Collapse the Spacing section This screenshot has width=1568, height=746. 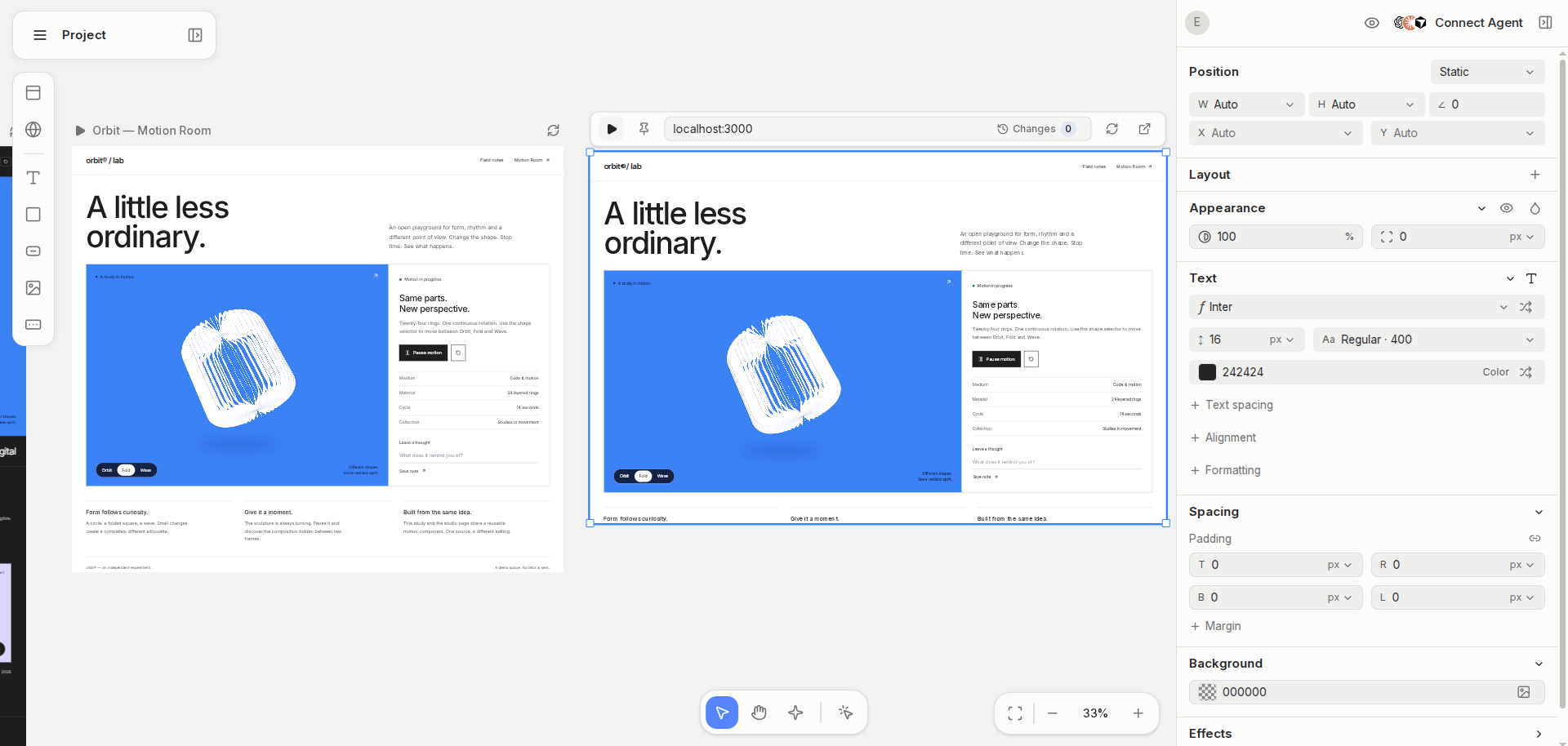coord(1539,512)
